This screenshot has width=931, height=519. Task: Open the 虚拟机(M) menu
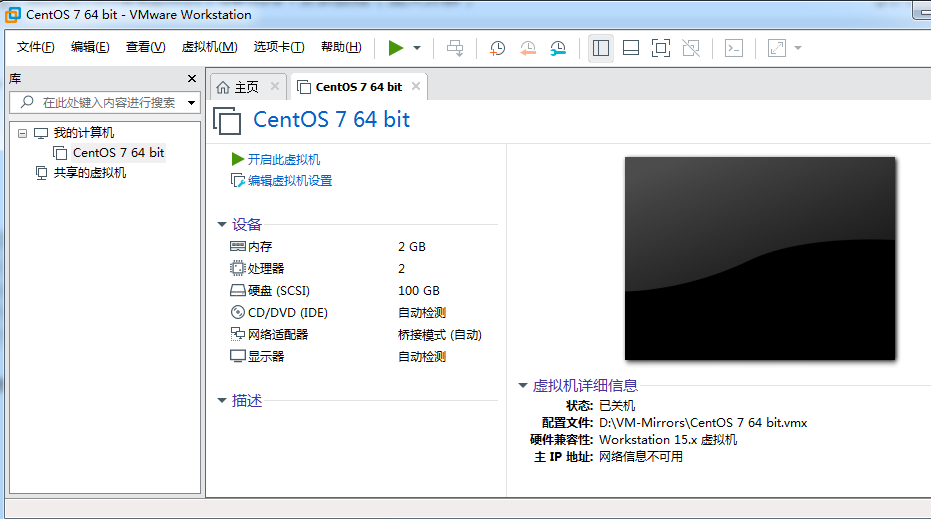[x=210, y=47]
